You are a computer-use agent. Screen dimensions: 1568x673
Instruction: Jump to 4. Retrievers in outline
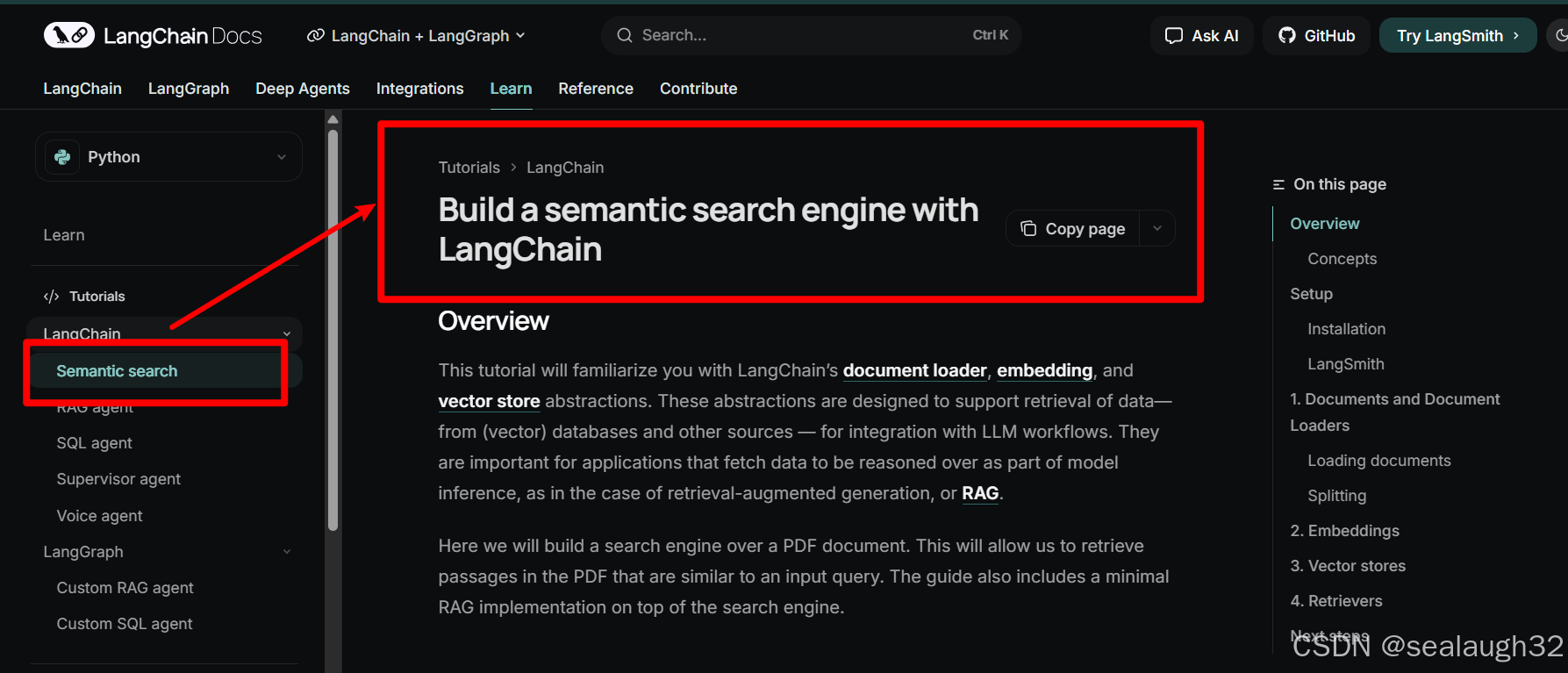1335,601
